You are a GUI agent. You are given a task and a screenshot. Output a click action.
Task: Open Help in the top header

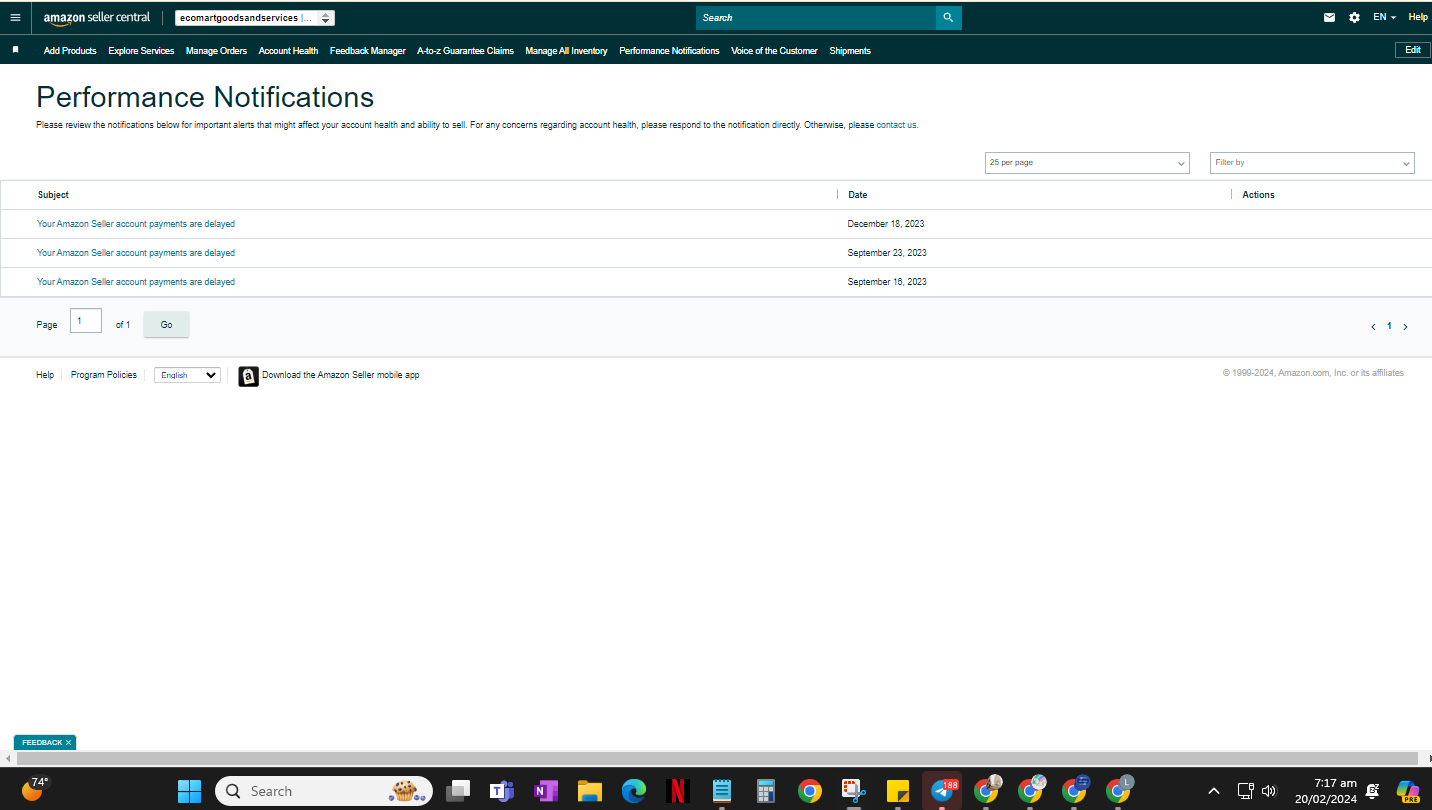click(1418, 17)
